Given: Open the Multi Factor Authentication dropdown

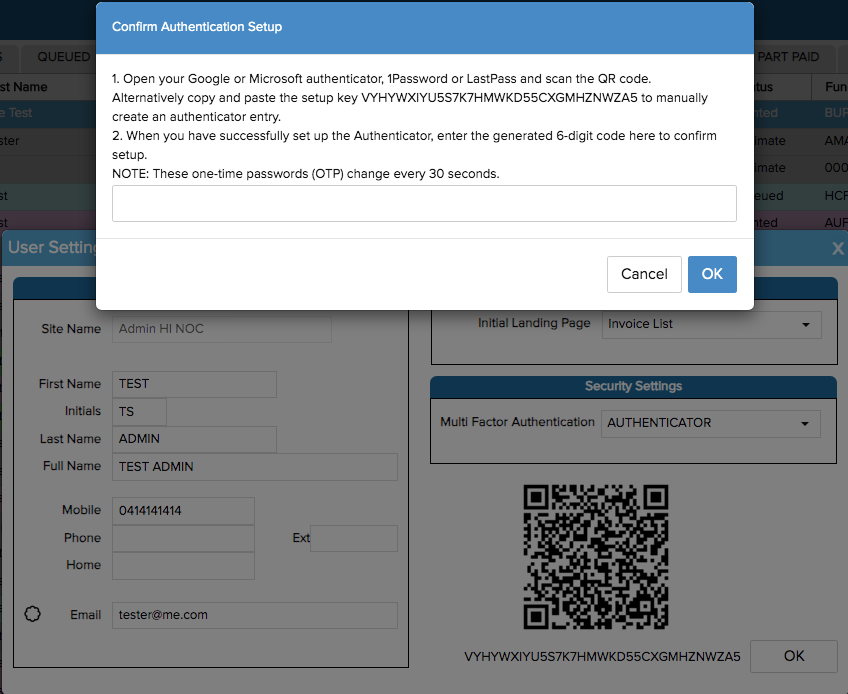Looking at the screenshot, I should pyautogui.click(x=710, y=423).
